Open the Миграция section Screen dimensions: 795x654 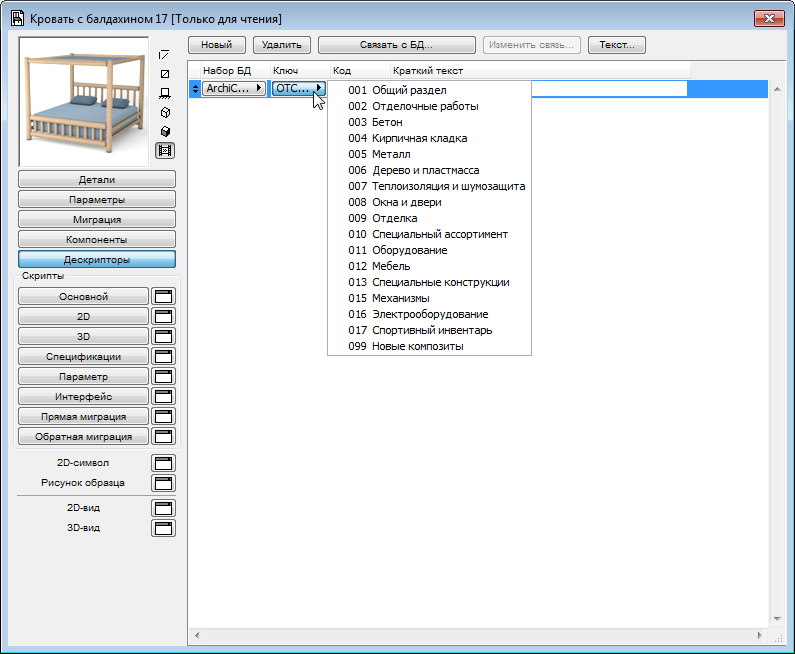pyautogui.click(x=97, y=220)
